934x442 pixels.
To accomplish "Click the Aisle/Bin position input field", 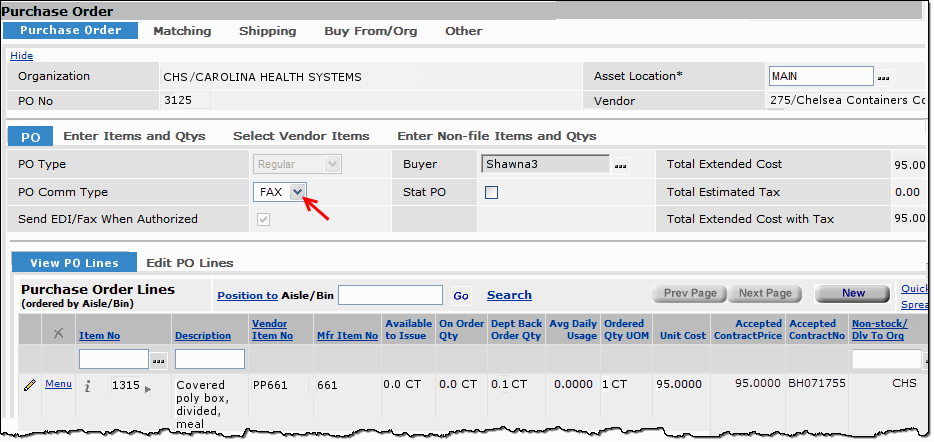I will [x=390, y=295].
